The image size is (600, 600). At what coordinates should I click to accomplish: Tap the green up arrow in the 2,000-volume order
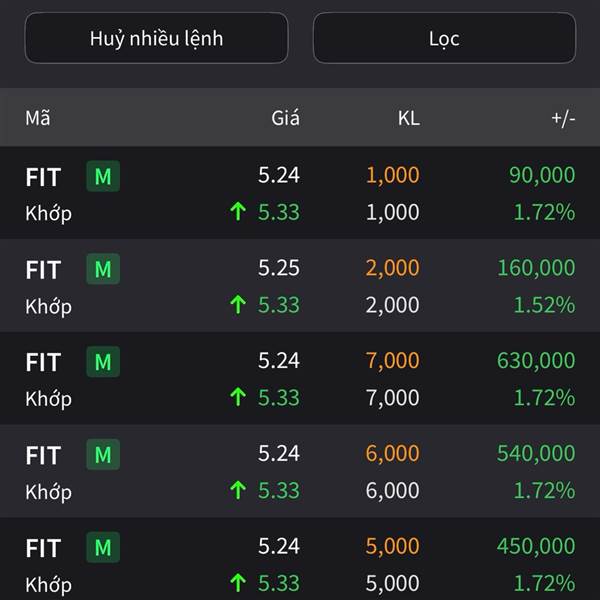(238, 305)
